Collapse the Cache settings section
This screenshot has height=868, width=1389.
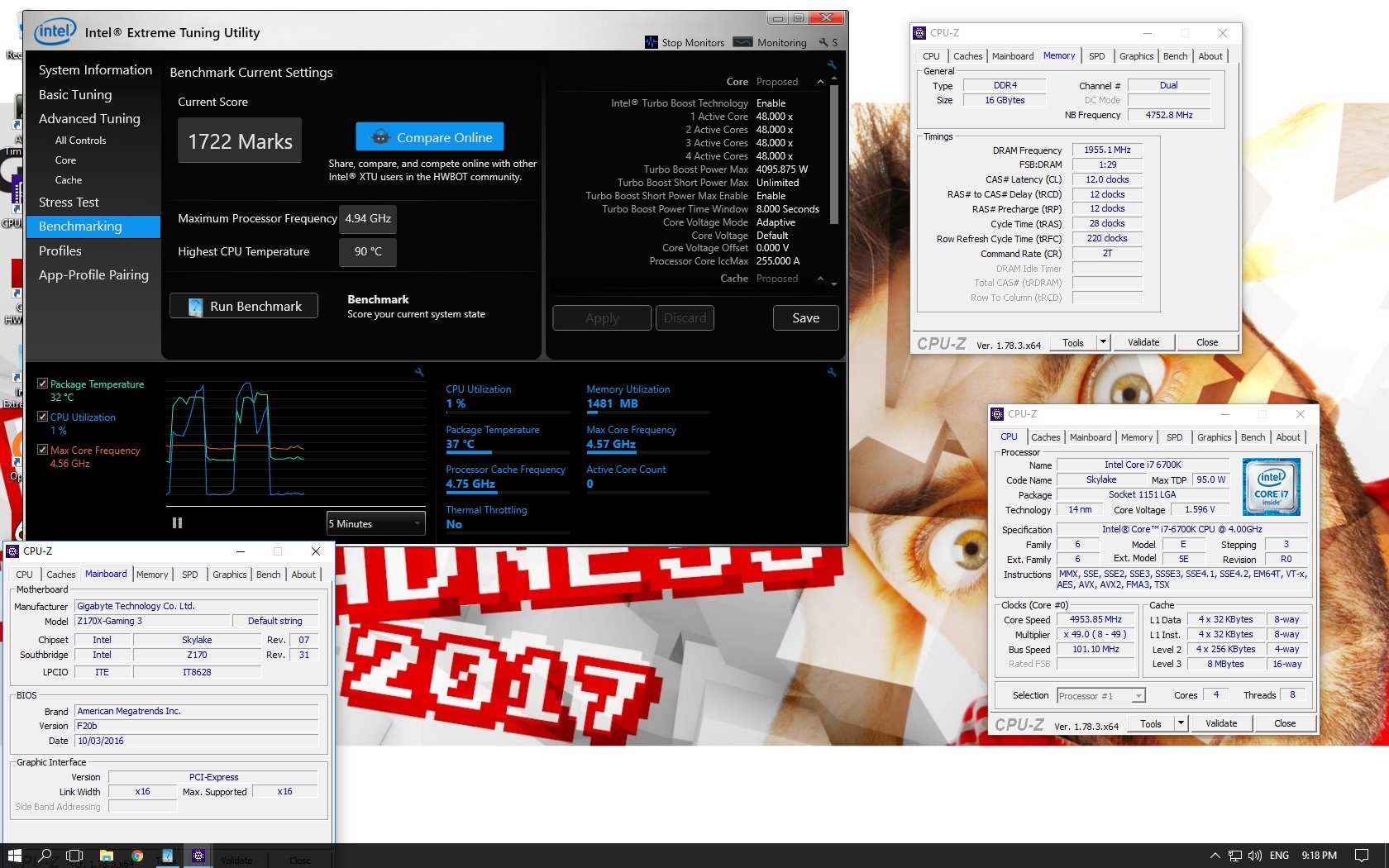820,279
